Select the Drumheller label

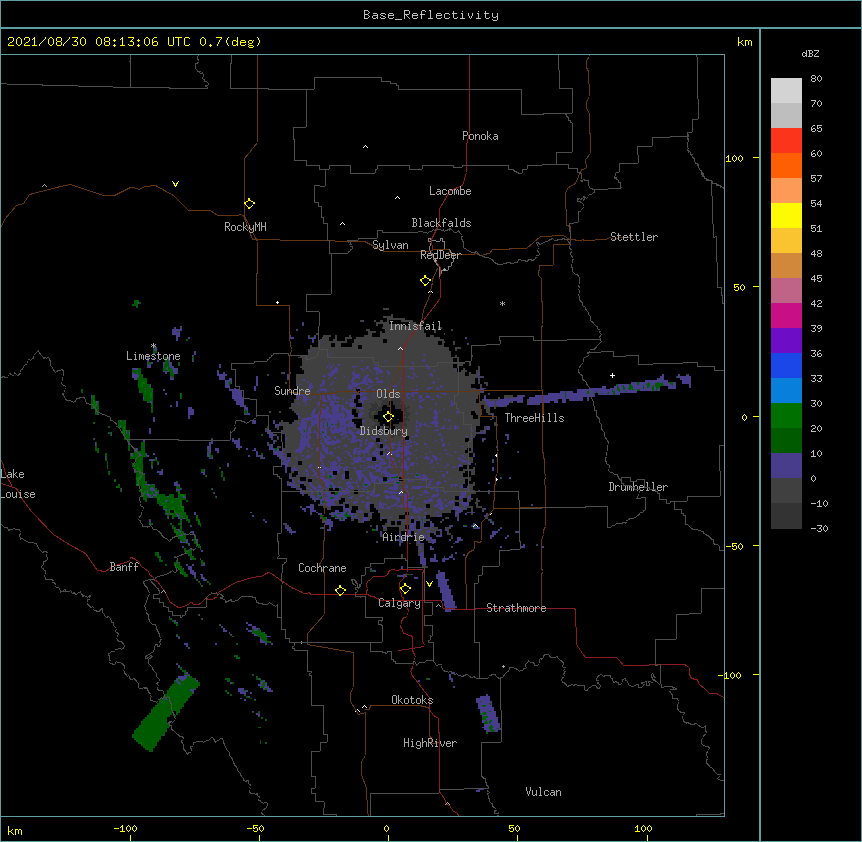point(638,487)
